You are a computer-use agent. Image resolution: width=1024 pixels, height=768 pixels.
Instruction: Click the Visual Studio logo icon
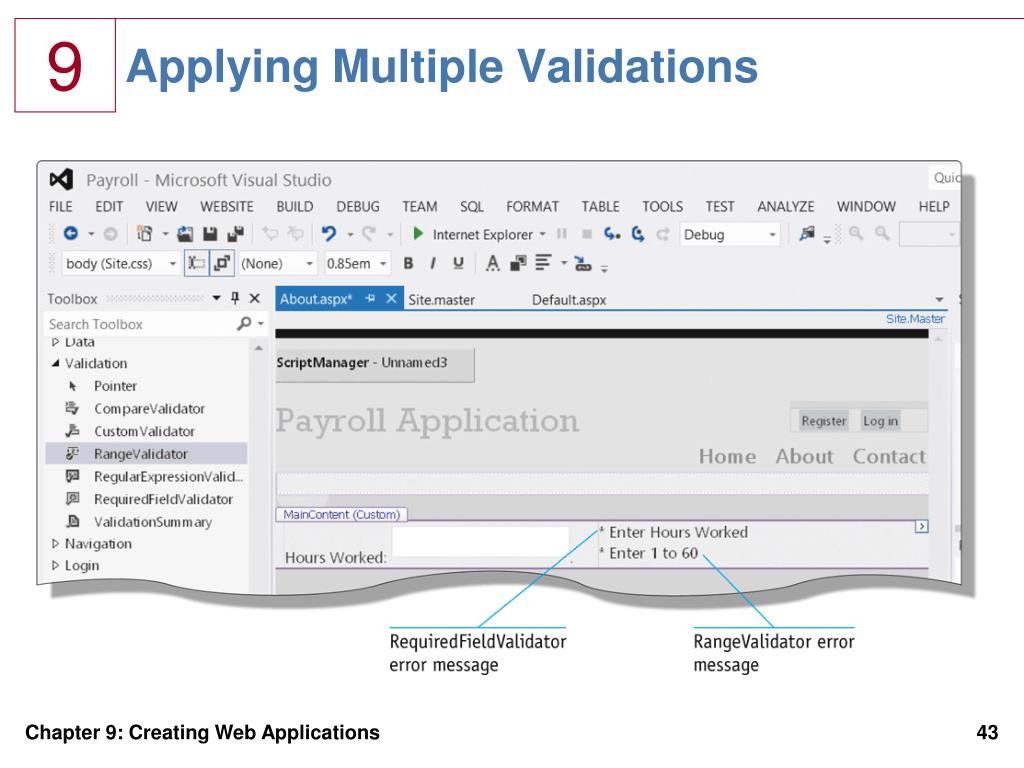click(61, 180)
